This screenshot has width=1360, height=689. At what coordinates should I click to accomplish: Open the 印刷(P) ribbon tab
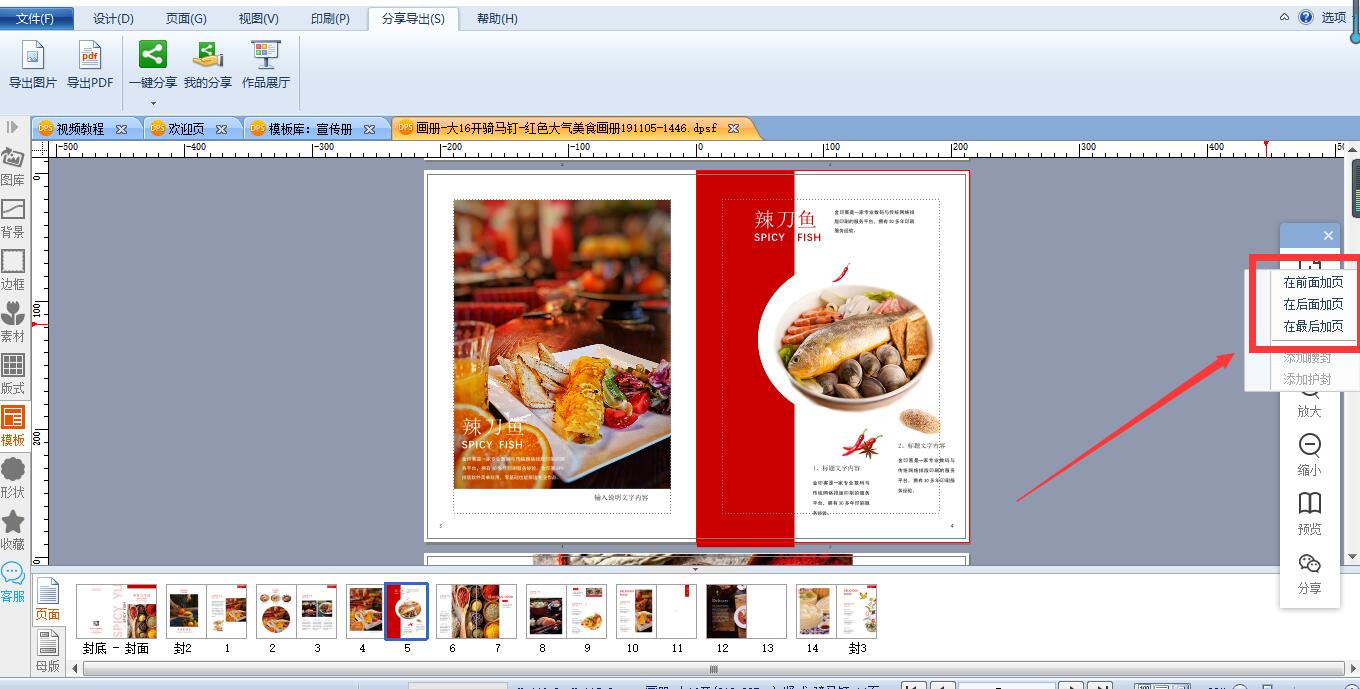(330, 19)
